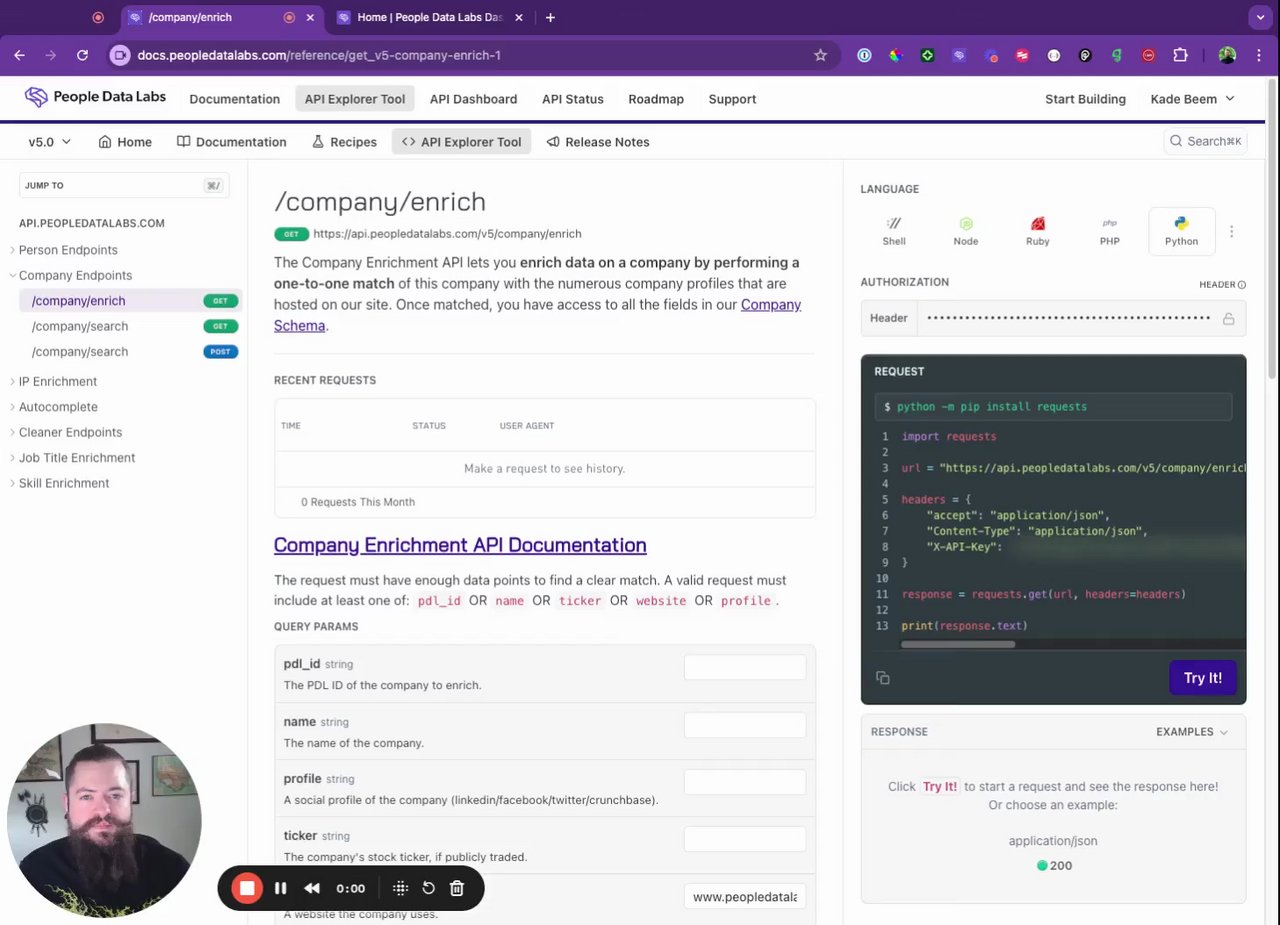
Task: Expand the Autocomplete section
Action: pyautogui.click(x=58, y=407)
